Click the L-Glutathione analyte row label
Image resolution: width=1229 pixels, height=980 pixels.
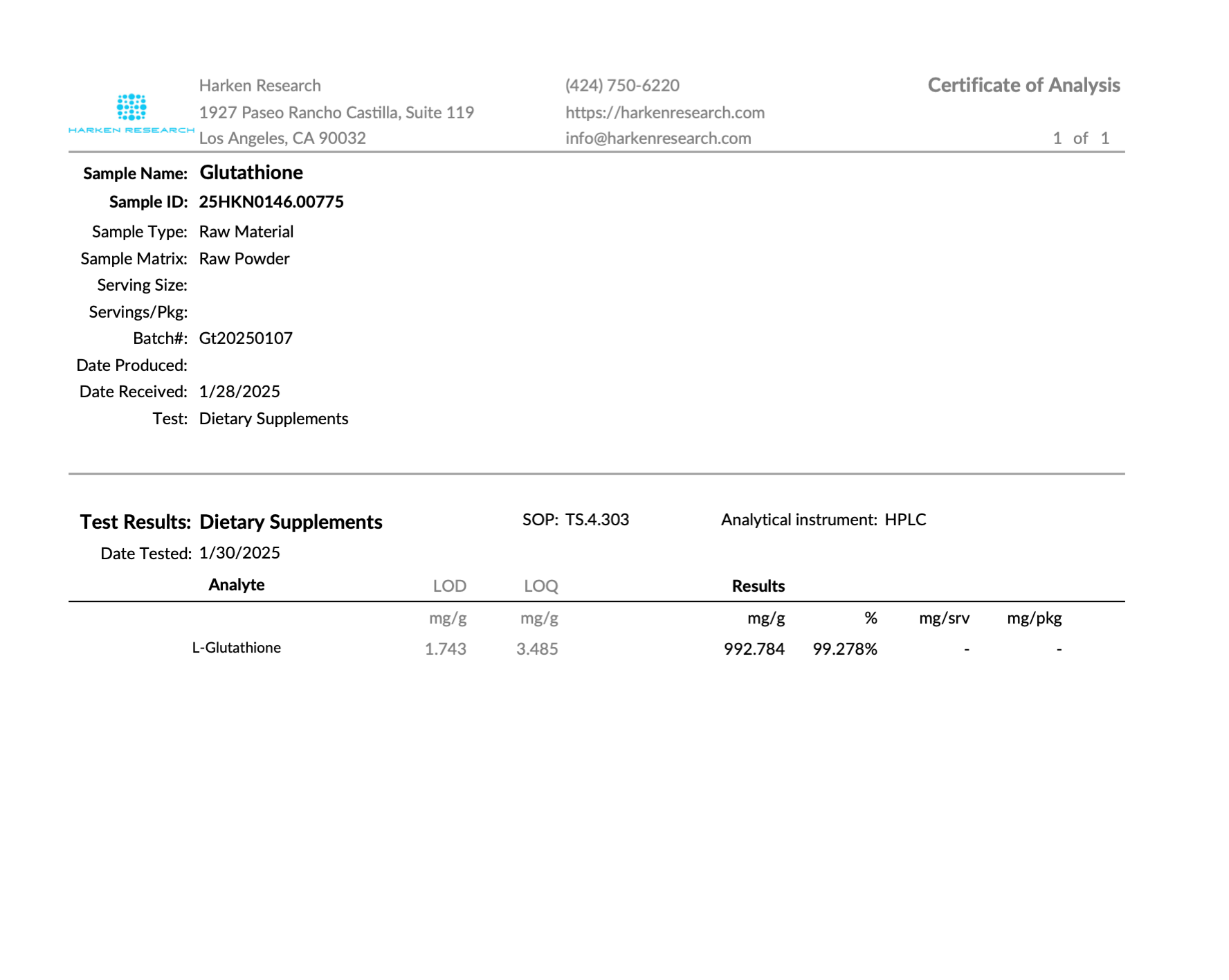point(237,648)
